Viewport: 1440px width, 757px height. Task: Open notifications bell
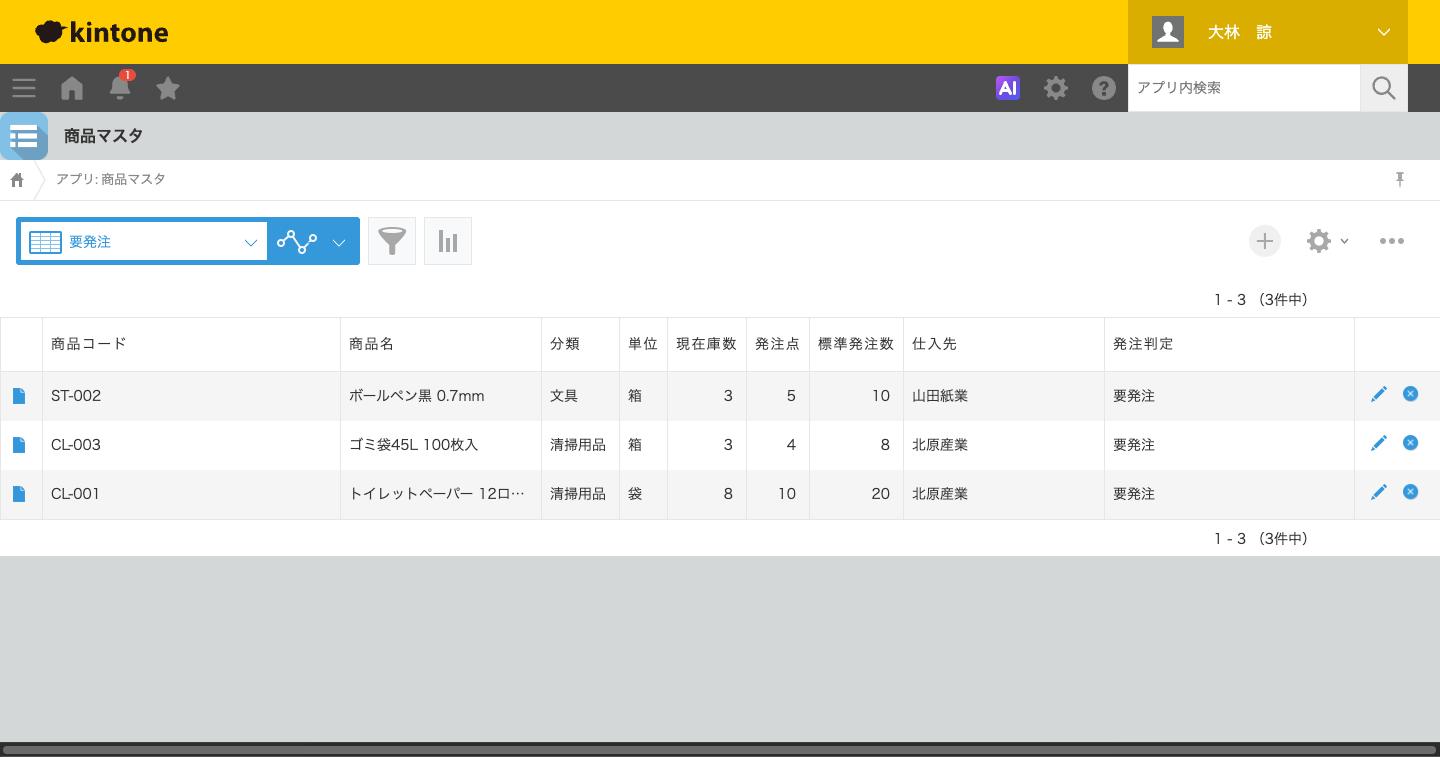[x=120, y=87]
